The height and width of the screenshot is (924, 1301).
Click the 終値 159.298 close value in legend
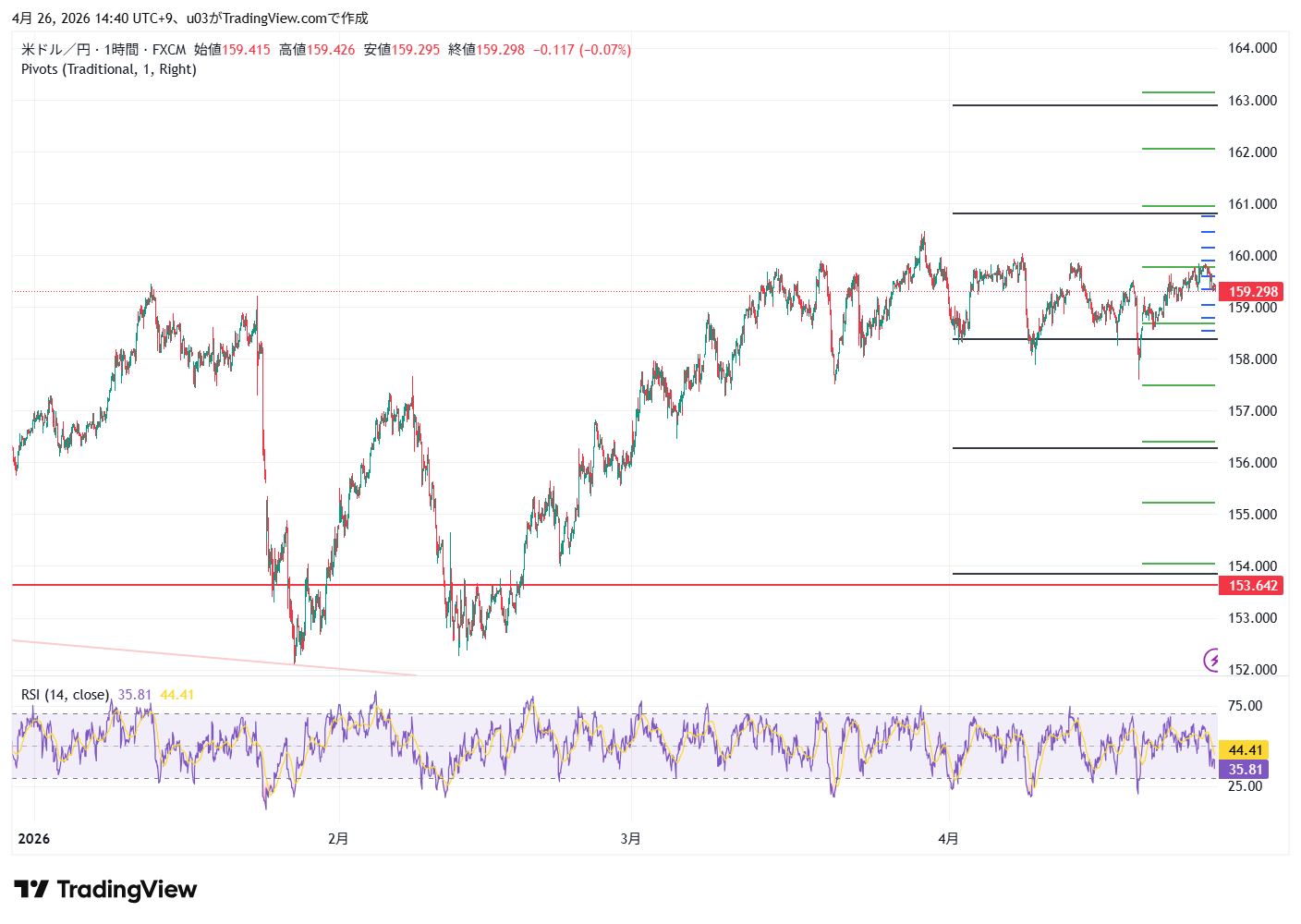pos(487,50)
